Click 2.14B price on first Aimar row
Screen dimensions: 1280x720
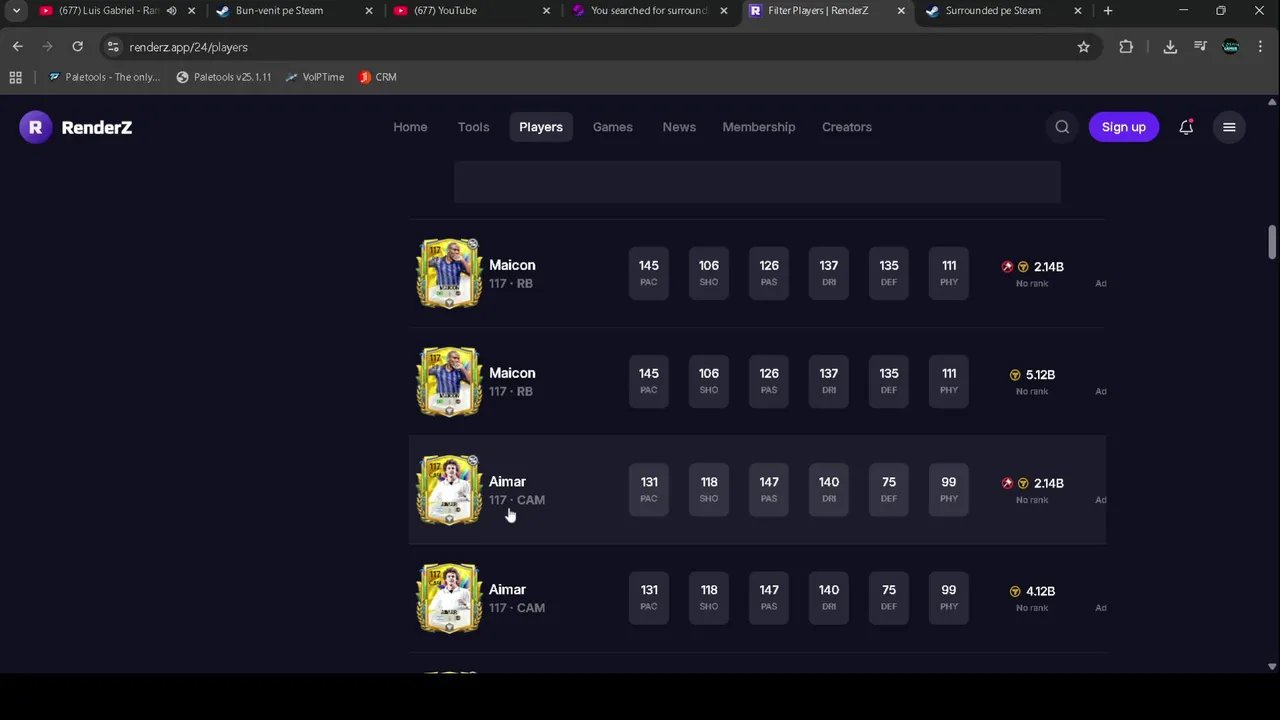pyautogui.click(x=1048, y=483)
